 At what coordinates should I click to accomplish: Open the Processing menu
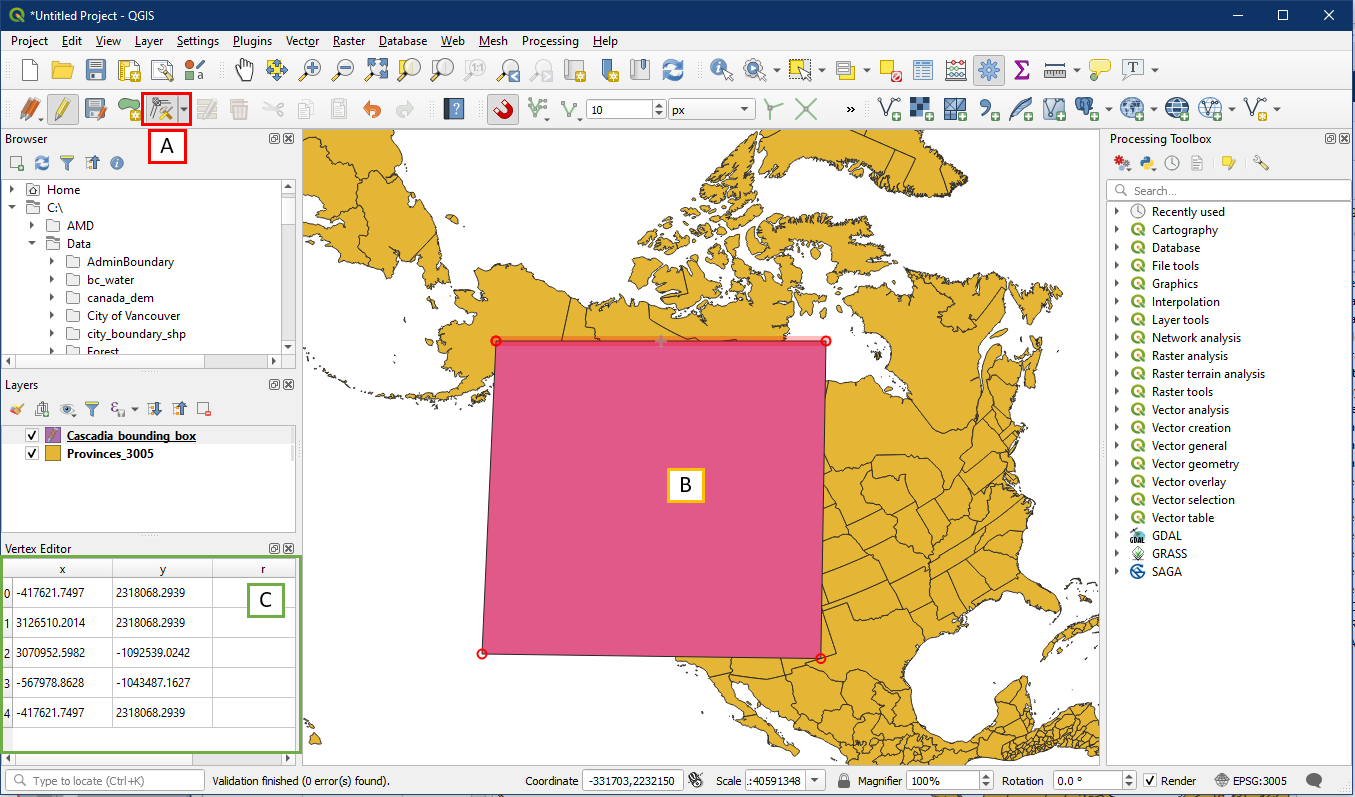[x=549, y=41]
